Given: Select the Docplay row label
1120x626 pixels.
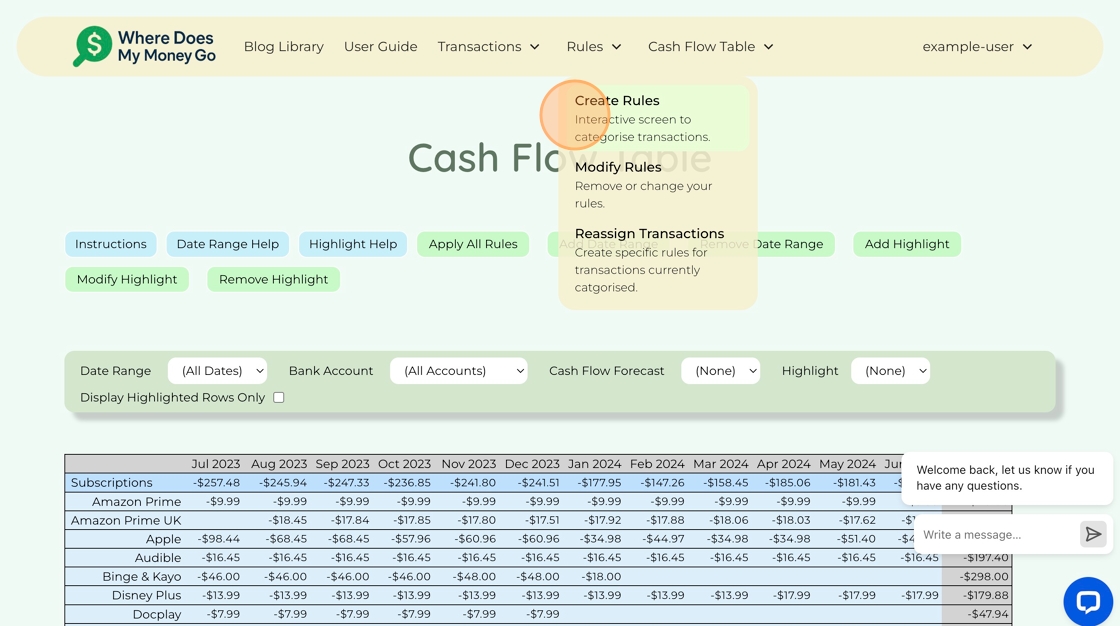Looking at the screenshot, I should tap(156, 614).
